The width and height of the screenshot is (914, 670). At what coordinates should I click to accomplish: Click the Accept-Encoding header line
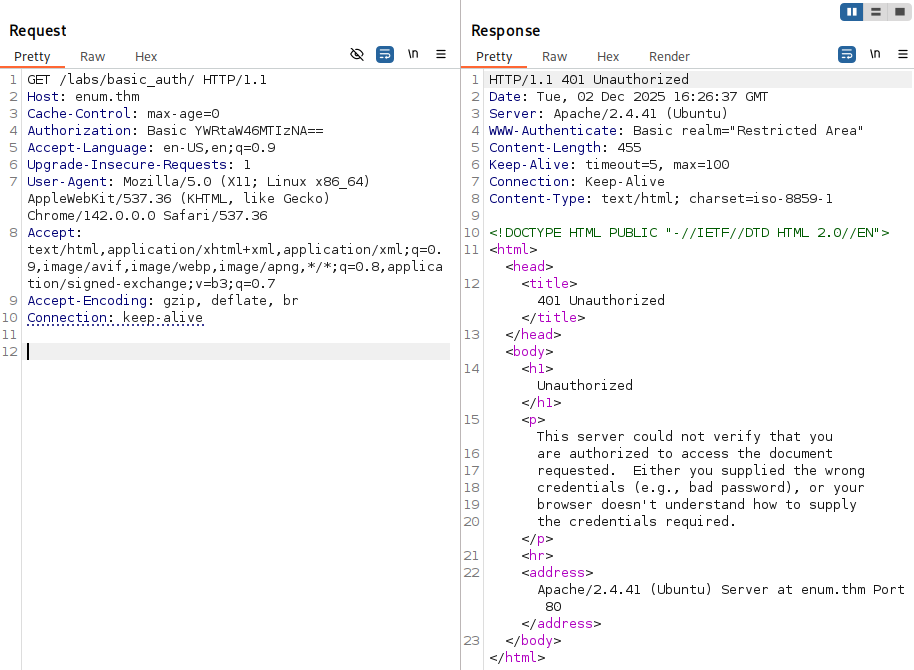pyautogui.click(x=163, y=300)
